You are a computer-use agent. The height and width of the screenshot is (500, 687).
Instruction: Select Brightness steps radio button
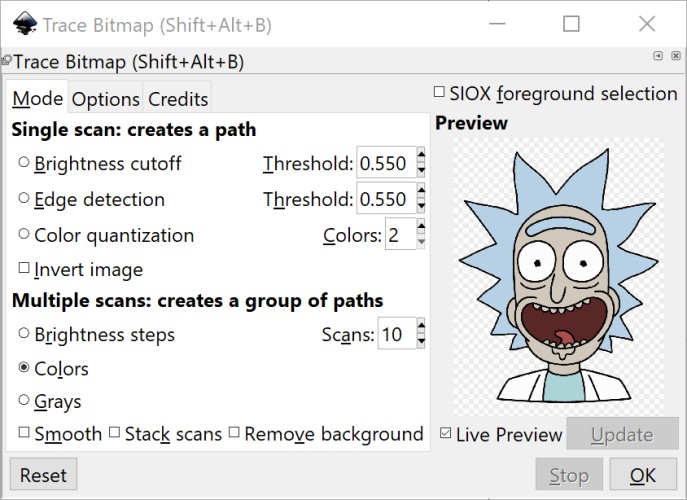click(x=24, y=333)
